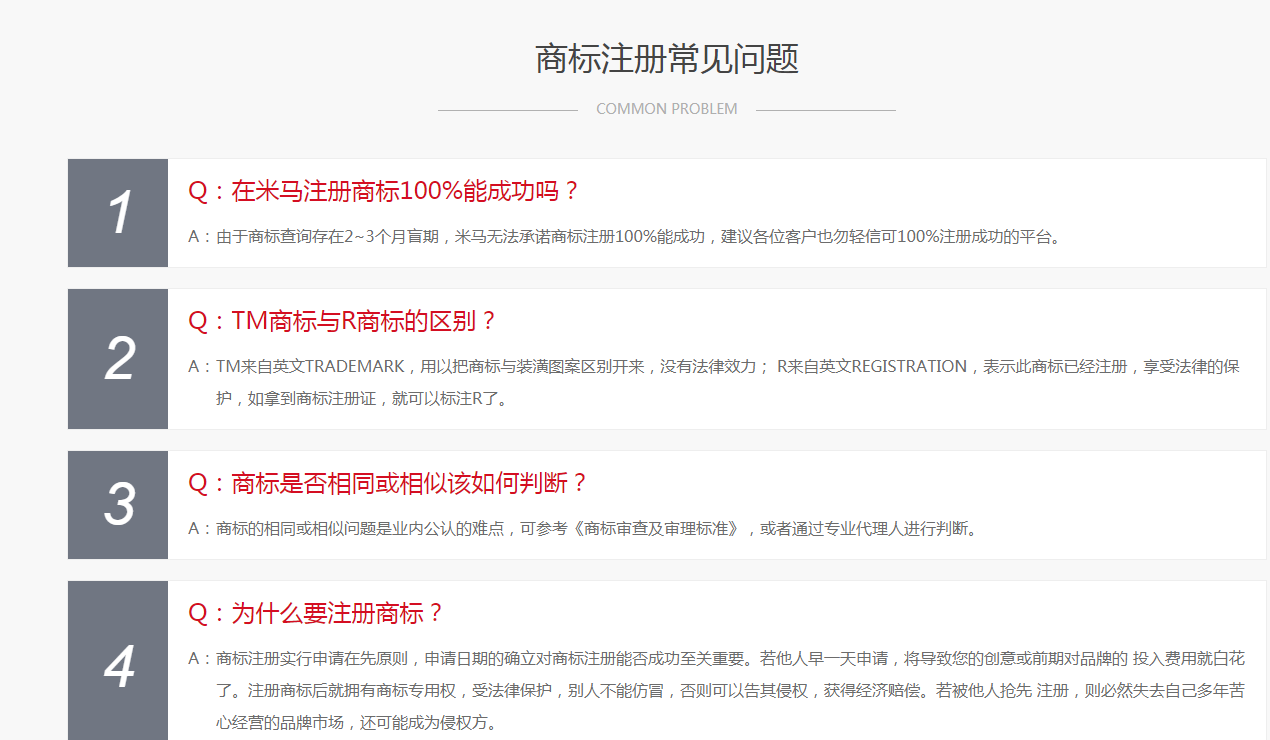Click the number 2 block
This screenshot has height=740, width=1270.
tap(118, 359)
